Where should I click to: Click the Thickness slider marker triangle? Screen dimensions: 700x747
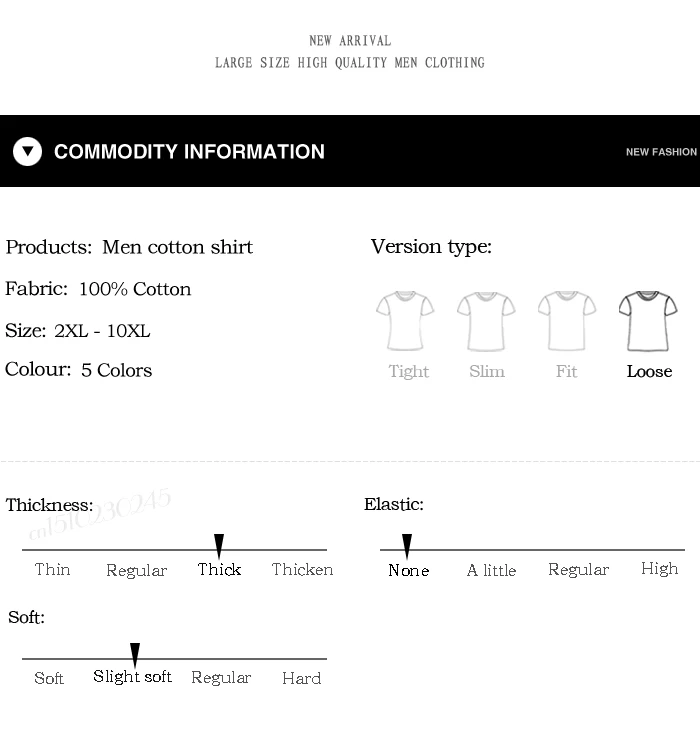point(219,546)
